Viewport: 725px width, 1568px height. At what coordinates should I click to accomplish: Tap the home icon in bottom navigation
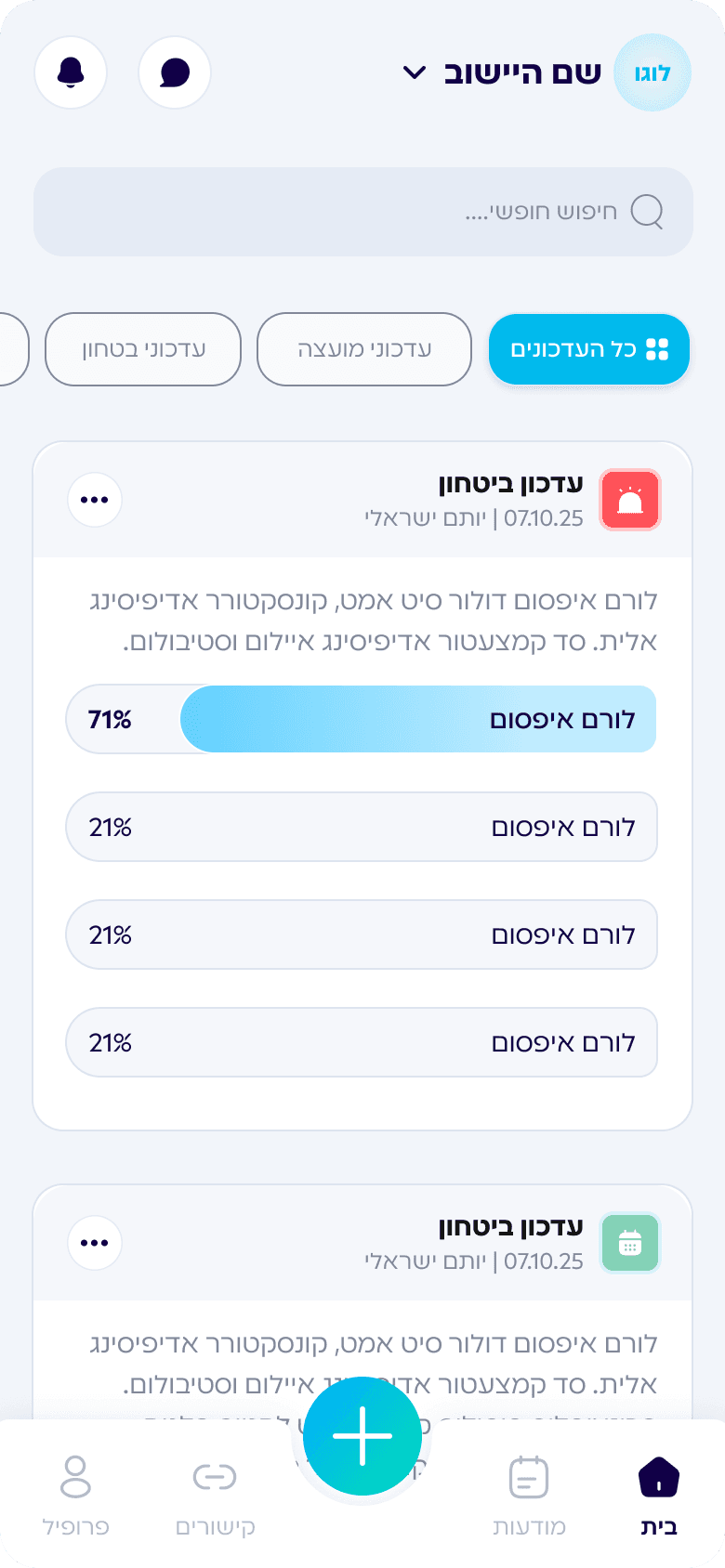(657, 1477)
